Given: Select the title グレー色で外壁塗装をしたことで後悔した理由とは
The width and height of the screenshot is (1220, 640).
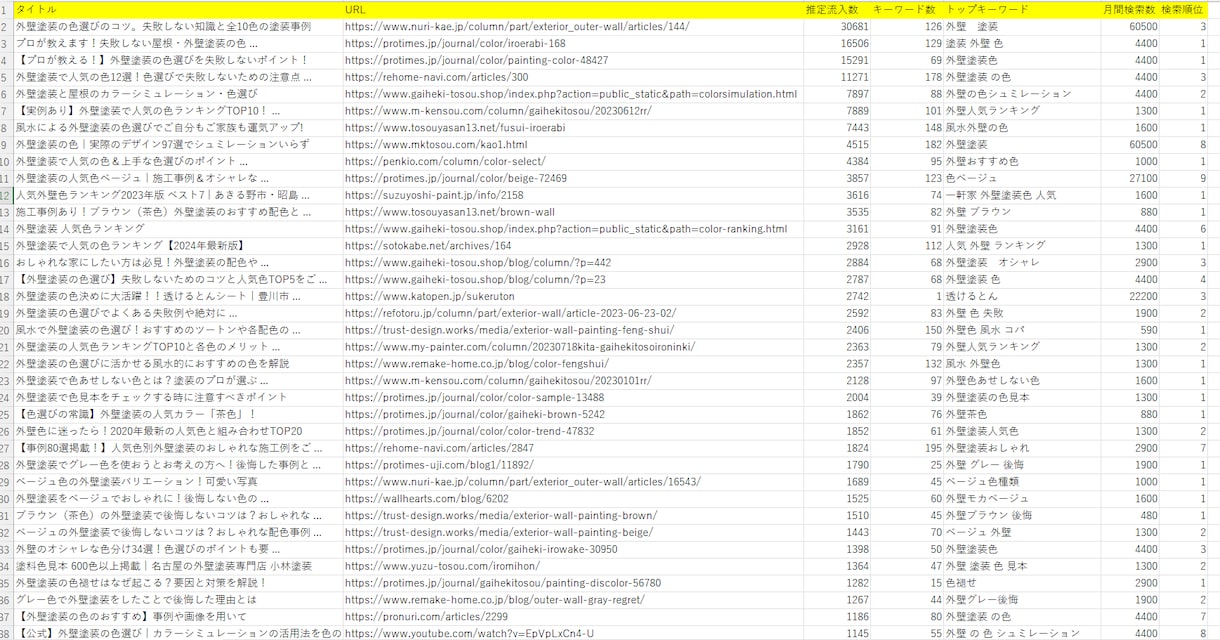Looking at the screenshot, I should click(136, 600).
